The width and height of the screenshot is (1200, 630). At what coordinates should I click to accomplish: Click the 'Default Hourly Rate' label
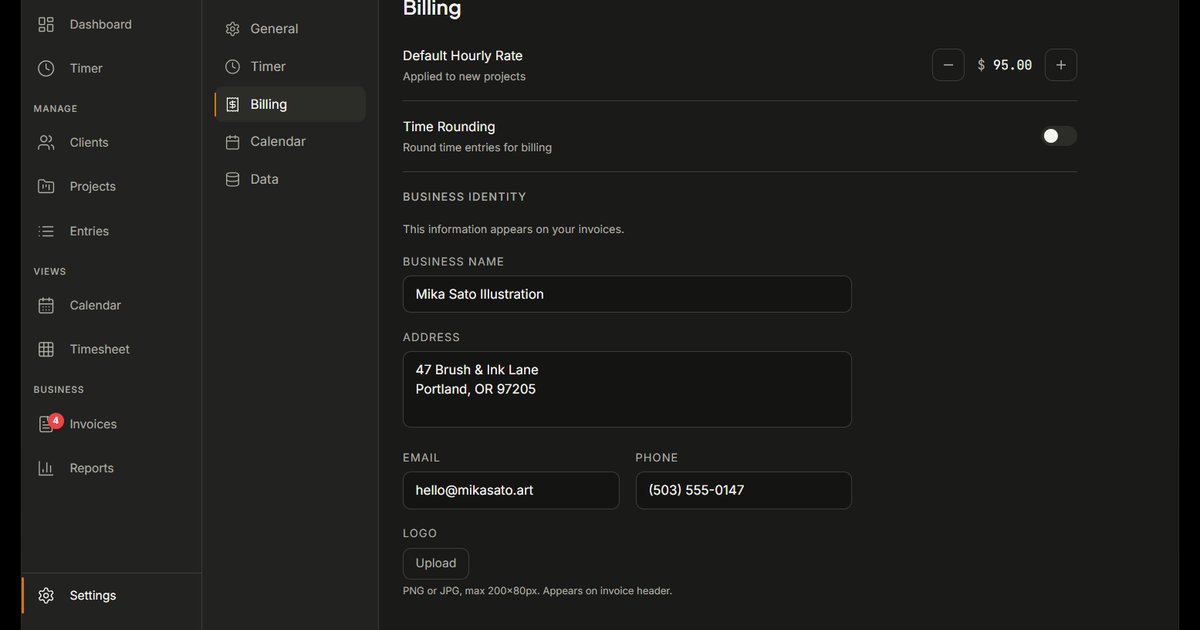(x=463, y=56)
